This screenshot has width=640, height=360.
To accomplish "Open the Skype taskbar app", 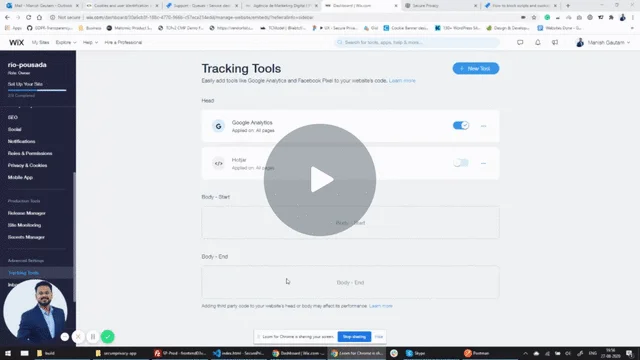I will click(x=416, y=353).
